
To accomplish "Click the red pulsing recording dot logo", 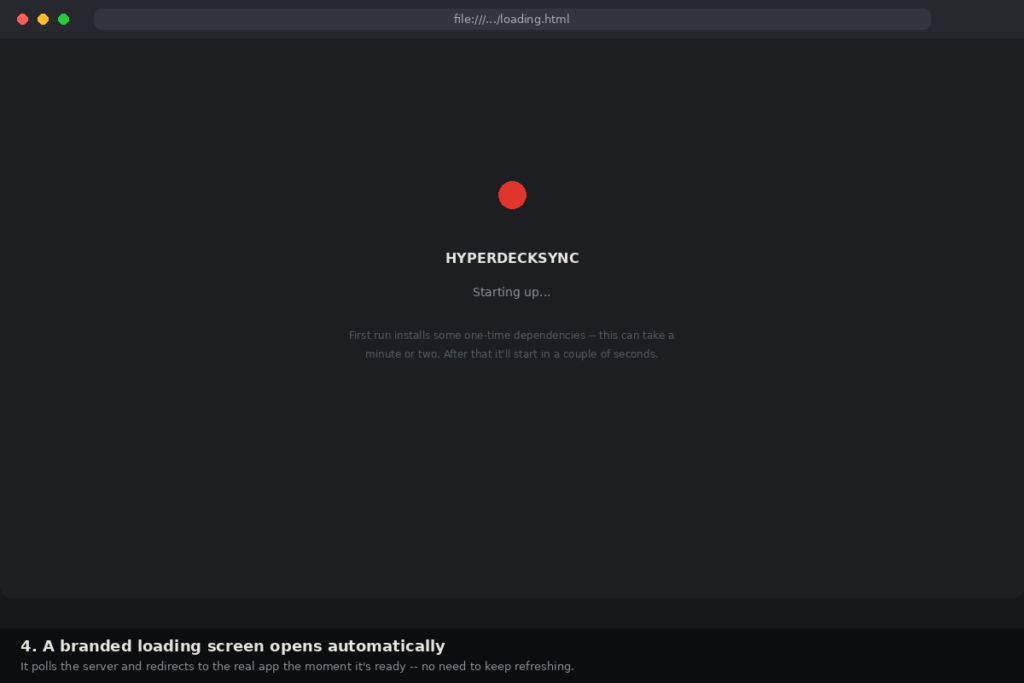I will tap(512, 195).
